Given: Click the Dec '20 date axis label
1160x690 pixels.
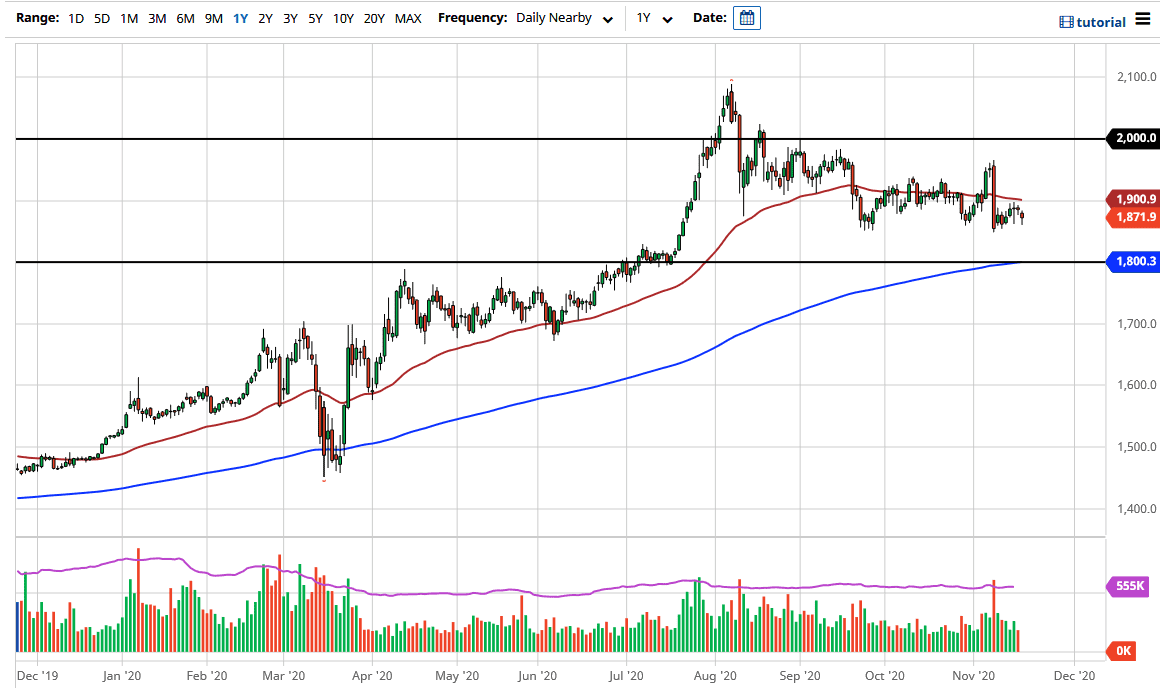Looking at the screenshot, I should (1074, 676).
